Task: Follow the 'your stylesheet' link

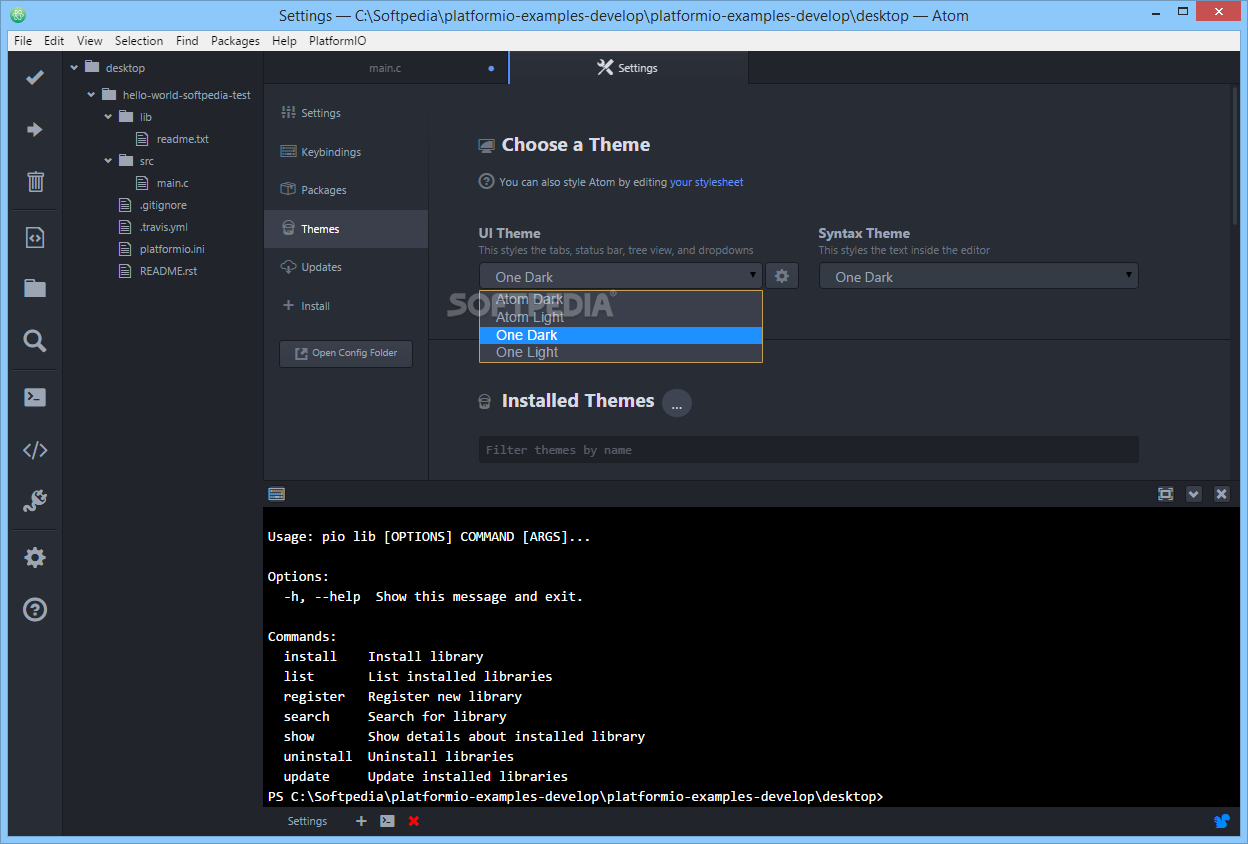Action: click(x=707, y=182)
